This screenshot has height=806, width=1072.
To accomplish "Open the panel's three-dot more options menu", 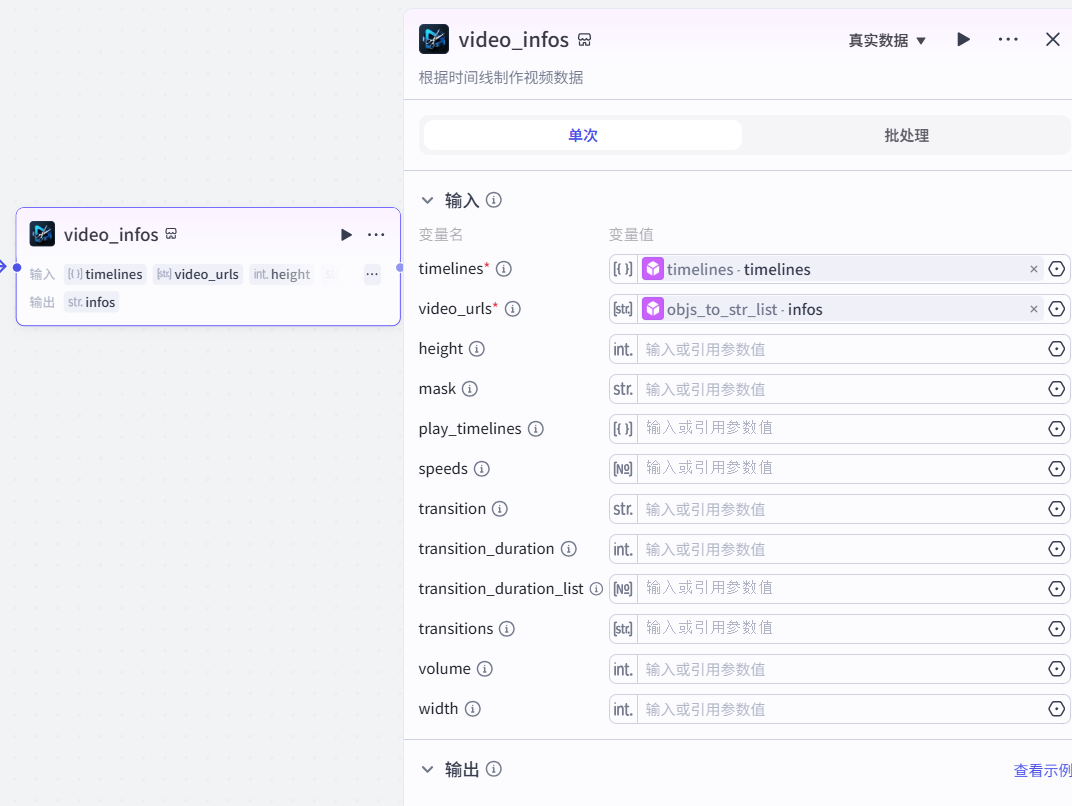I will tap(1008, 40).
